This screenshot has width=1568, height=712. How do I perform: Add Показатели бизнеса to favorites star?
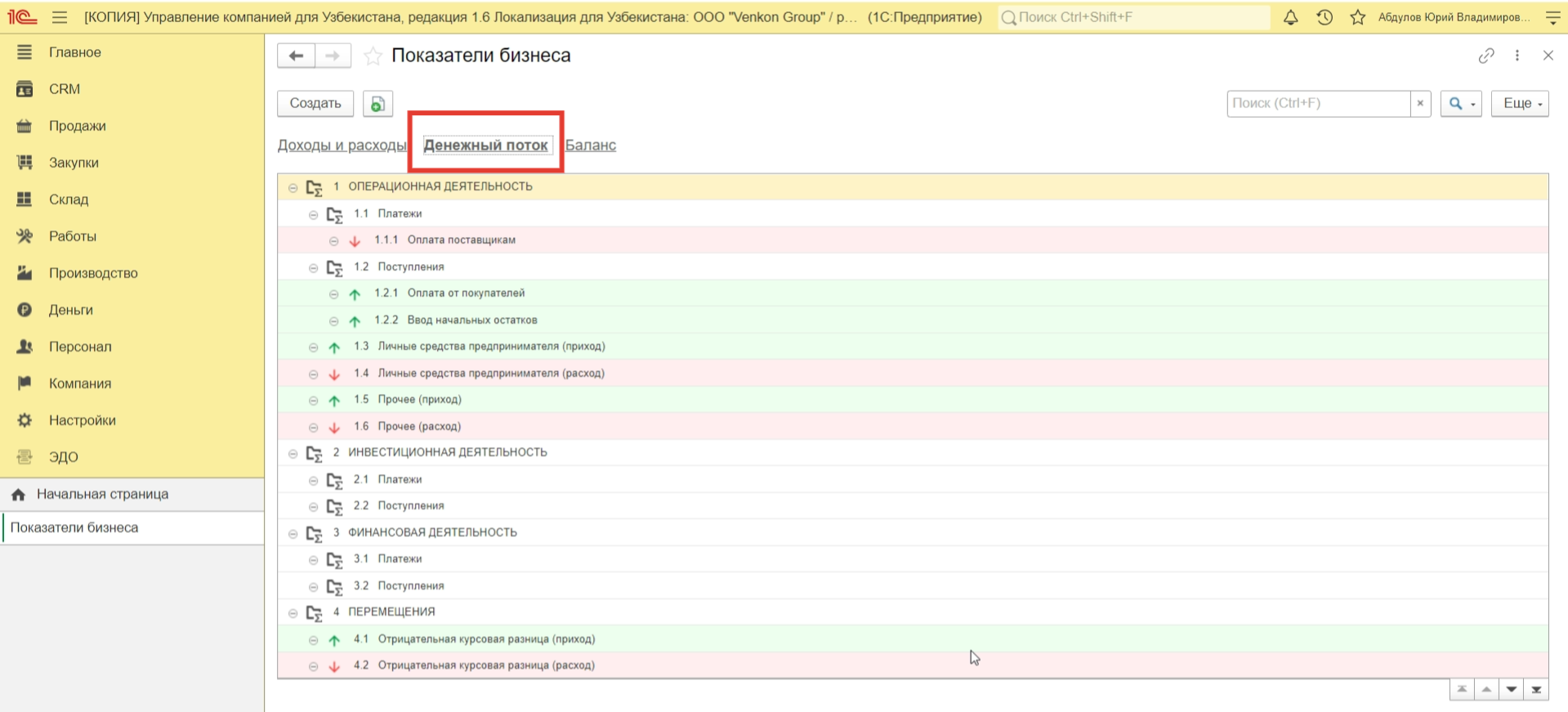[373, 56]
